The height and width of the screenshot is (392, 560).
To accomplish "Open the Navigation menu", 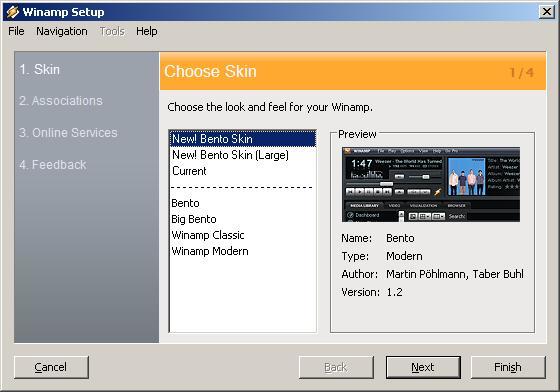I will [62, 31].
